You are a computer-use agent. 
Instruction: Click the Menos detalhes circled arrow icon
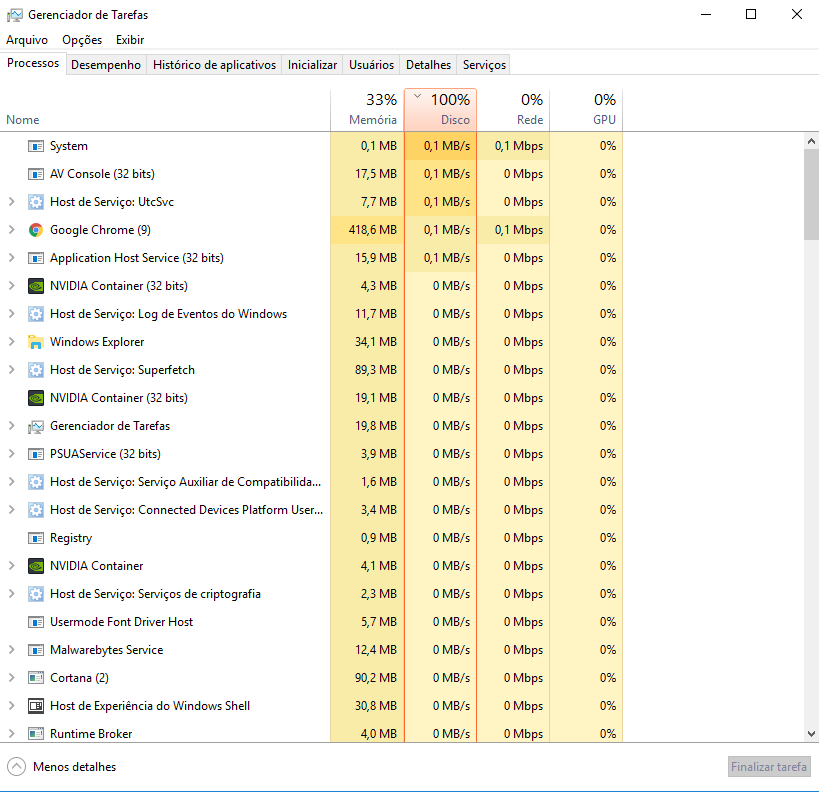coord(16,767)
